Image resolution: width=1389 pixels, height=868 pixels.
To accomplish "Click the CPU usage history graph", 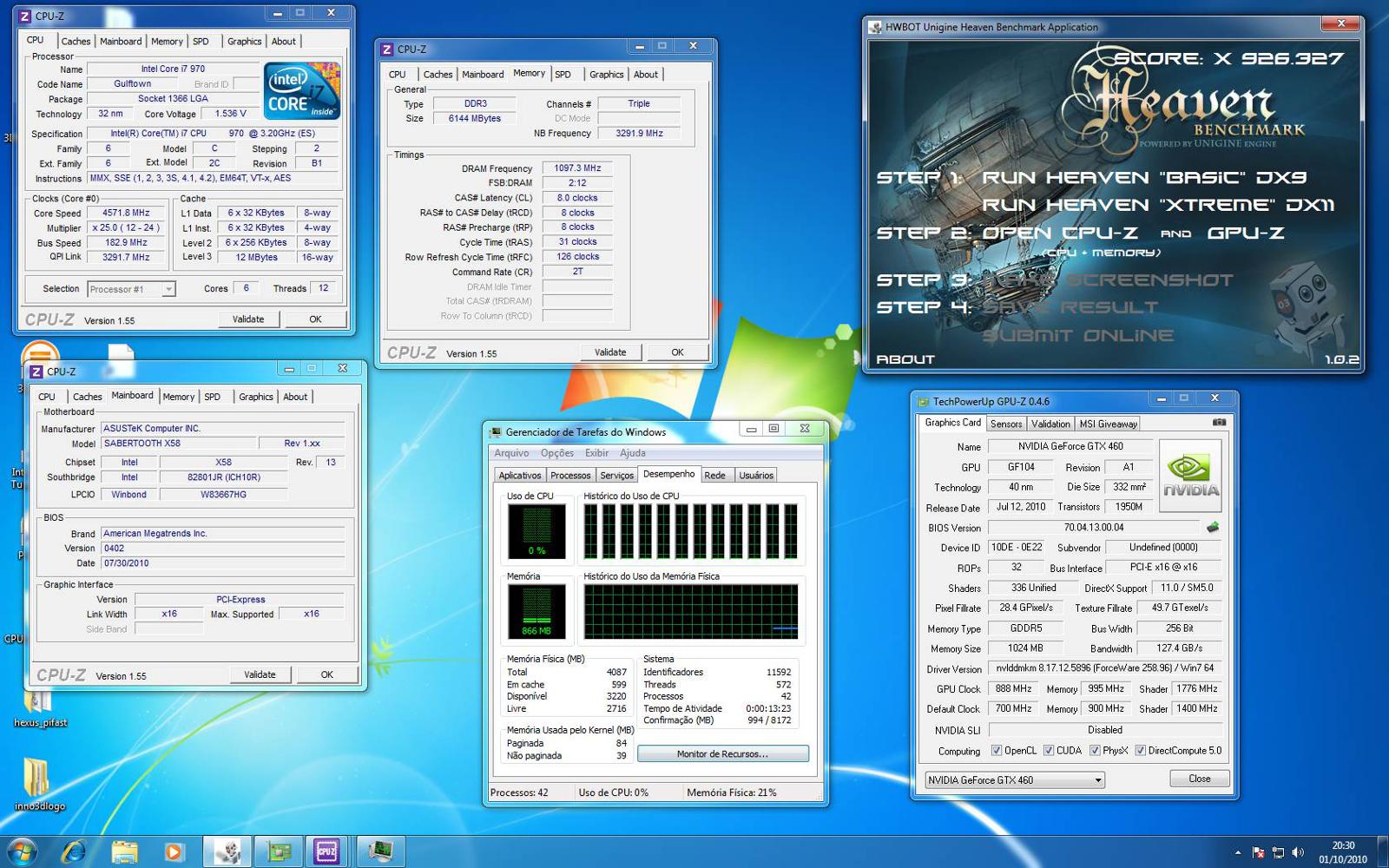I will coord(691,530).
